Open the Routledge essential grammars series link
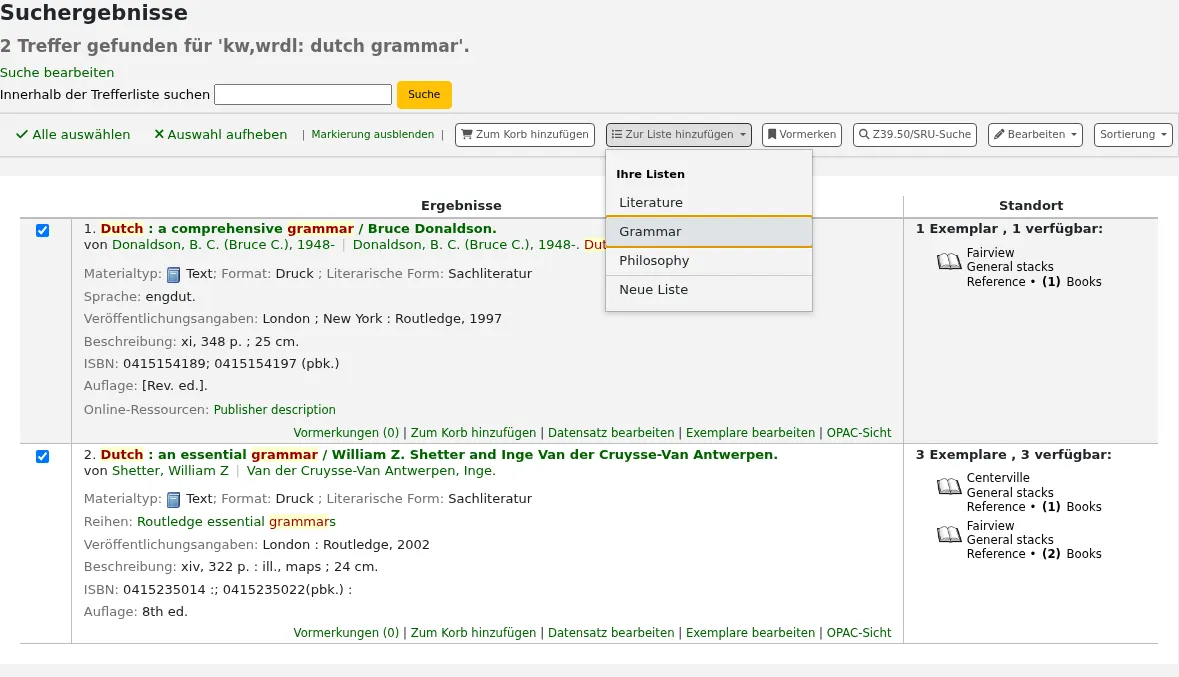Screen dimensions: 1179x677 (236, 521)
